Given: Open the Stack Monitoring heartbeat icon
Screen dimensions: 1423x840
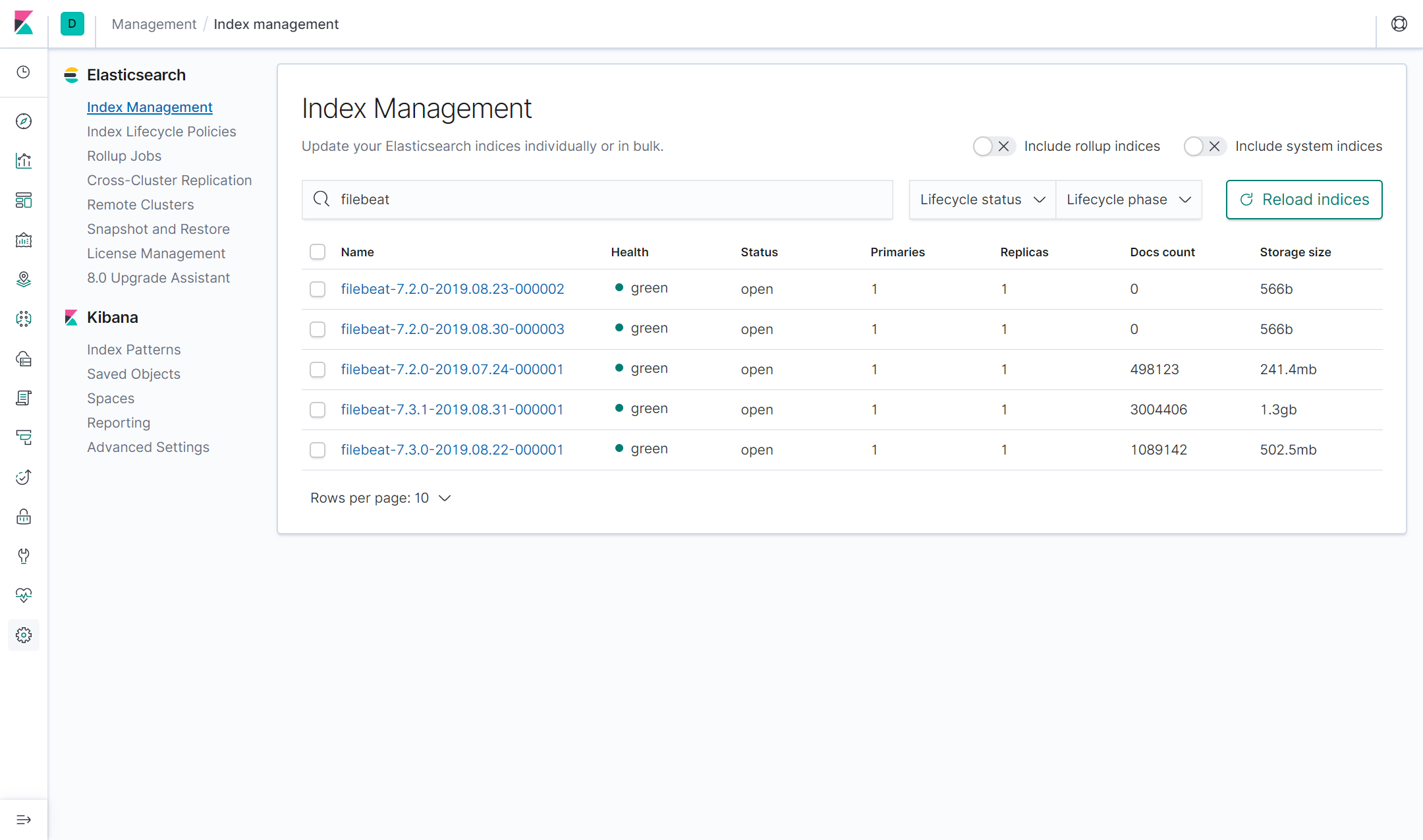Looking at the screenshot, I should tap(24, 596).
